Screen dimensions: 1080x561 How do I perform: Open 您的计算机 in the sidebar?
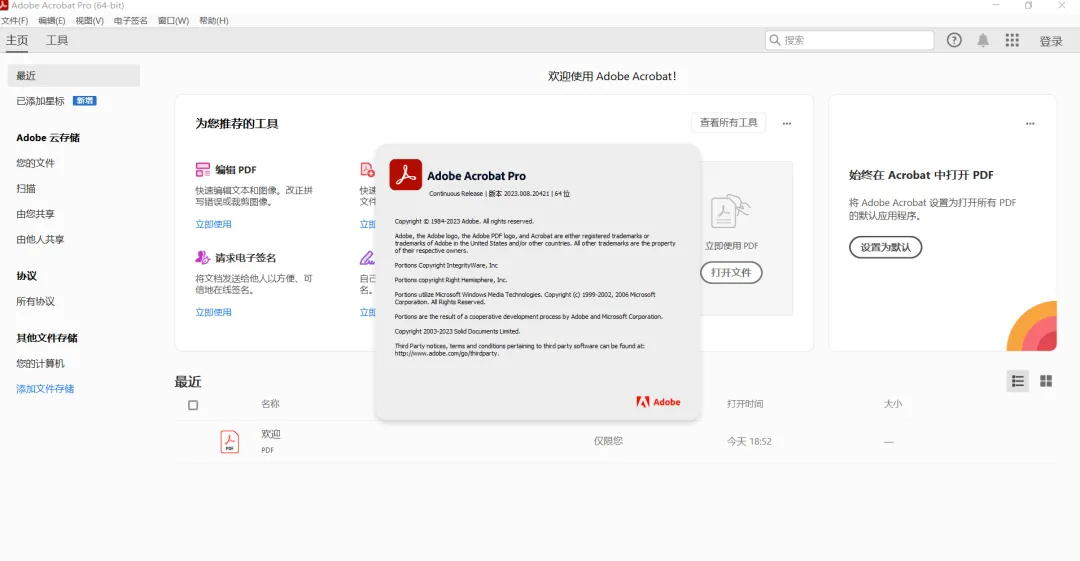(x=41, y=364)
